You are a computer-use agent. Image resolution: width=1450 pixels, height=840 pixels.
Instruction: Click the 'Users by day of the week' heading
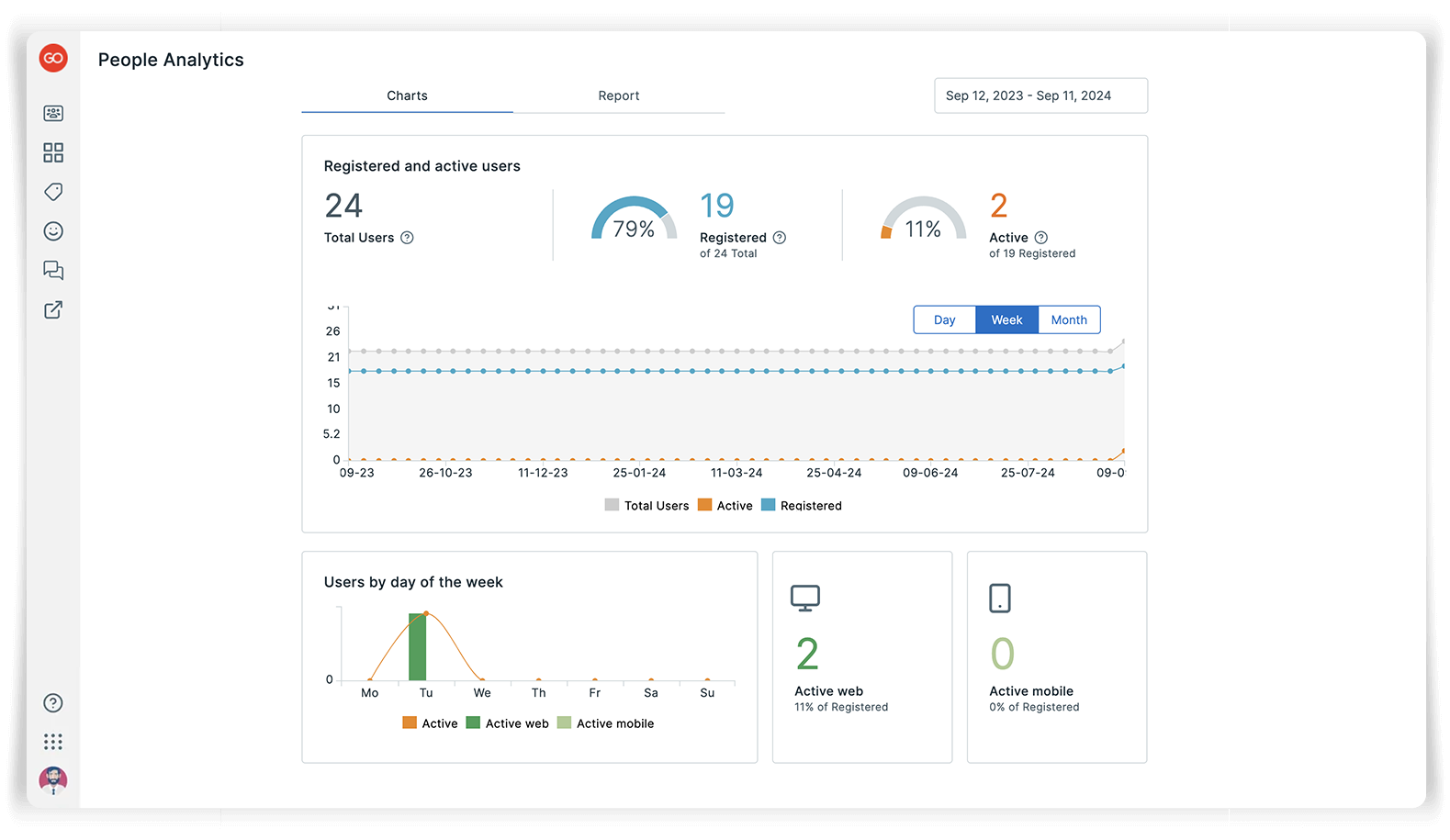(x=413, y=582)
